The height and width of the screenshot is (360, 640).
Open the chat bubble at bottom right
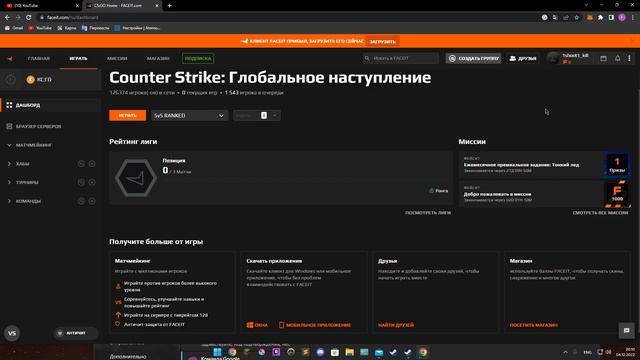627,331
